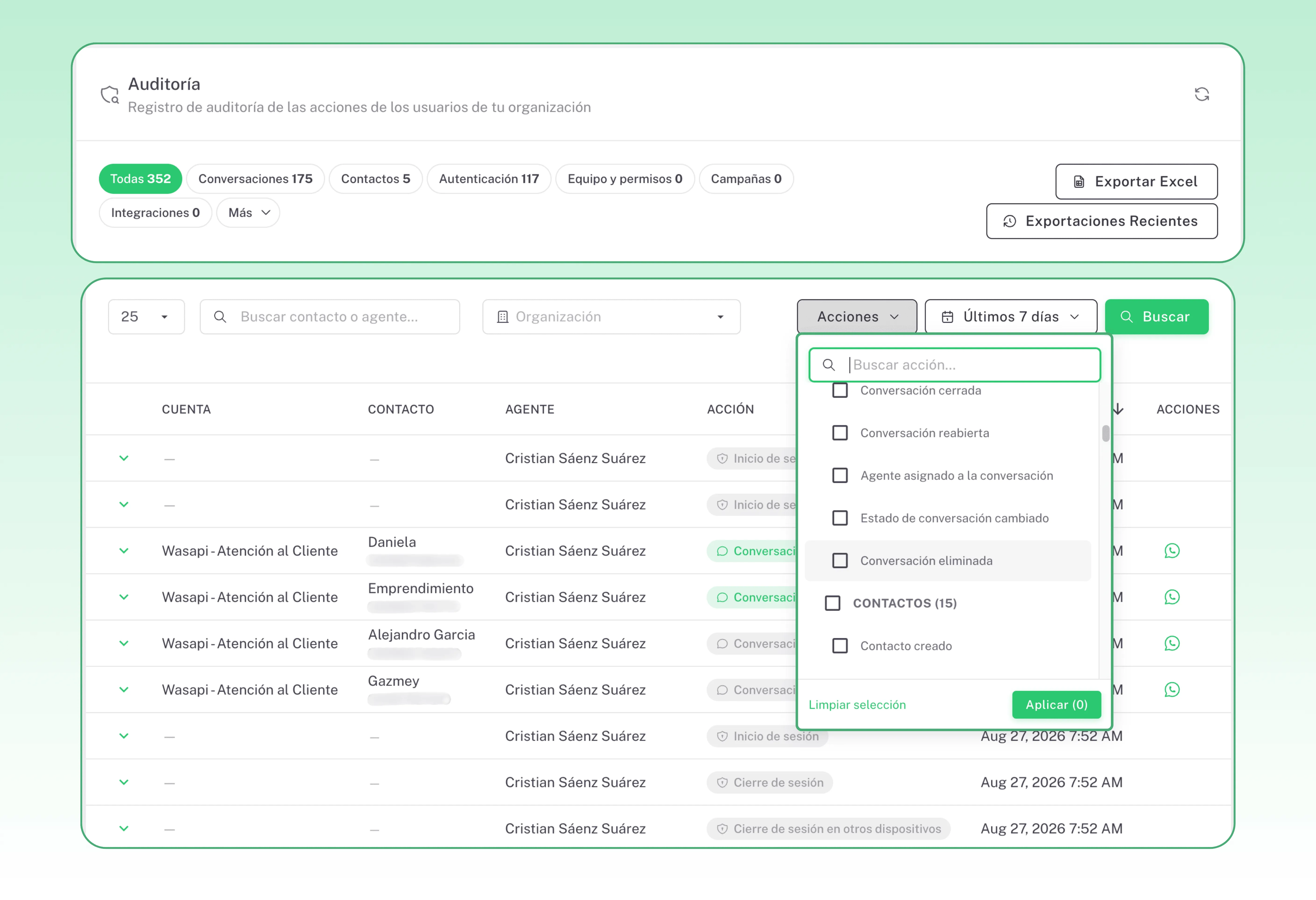This screenshot has height=900, width=1316.
Task: Check the Conversación reabierta checkbox
Action: coord(840,433)
